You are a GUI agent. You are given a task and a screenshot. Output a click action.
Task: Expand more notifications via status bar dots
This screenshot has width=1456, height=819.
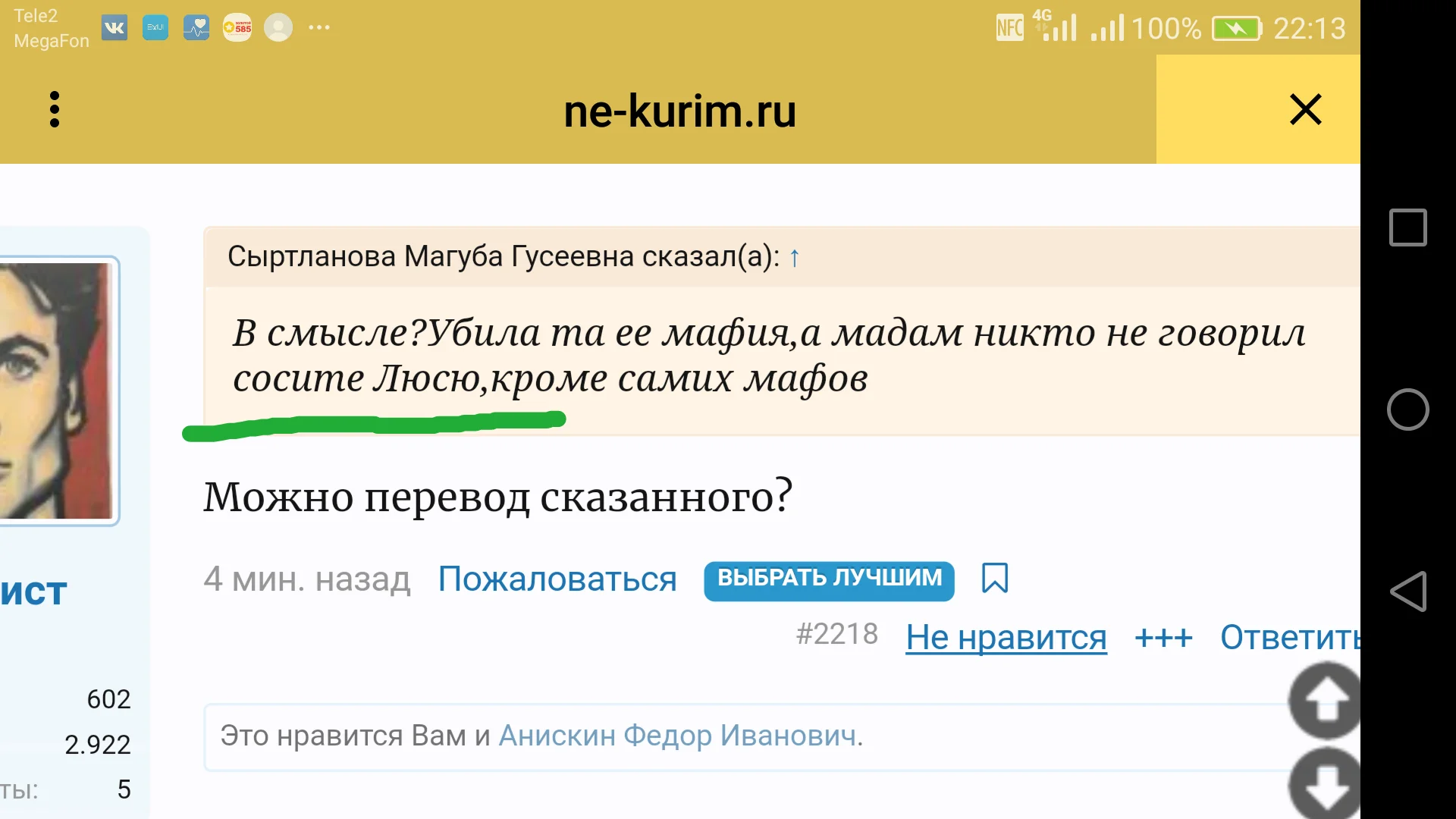point(318,28)
